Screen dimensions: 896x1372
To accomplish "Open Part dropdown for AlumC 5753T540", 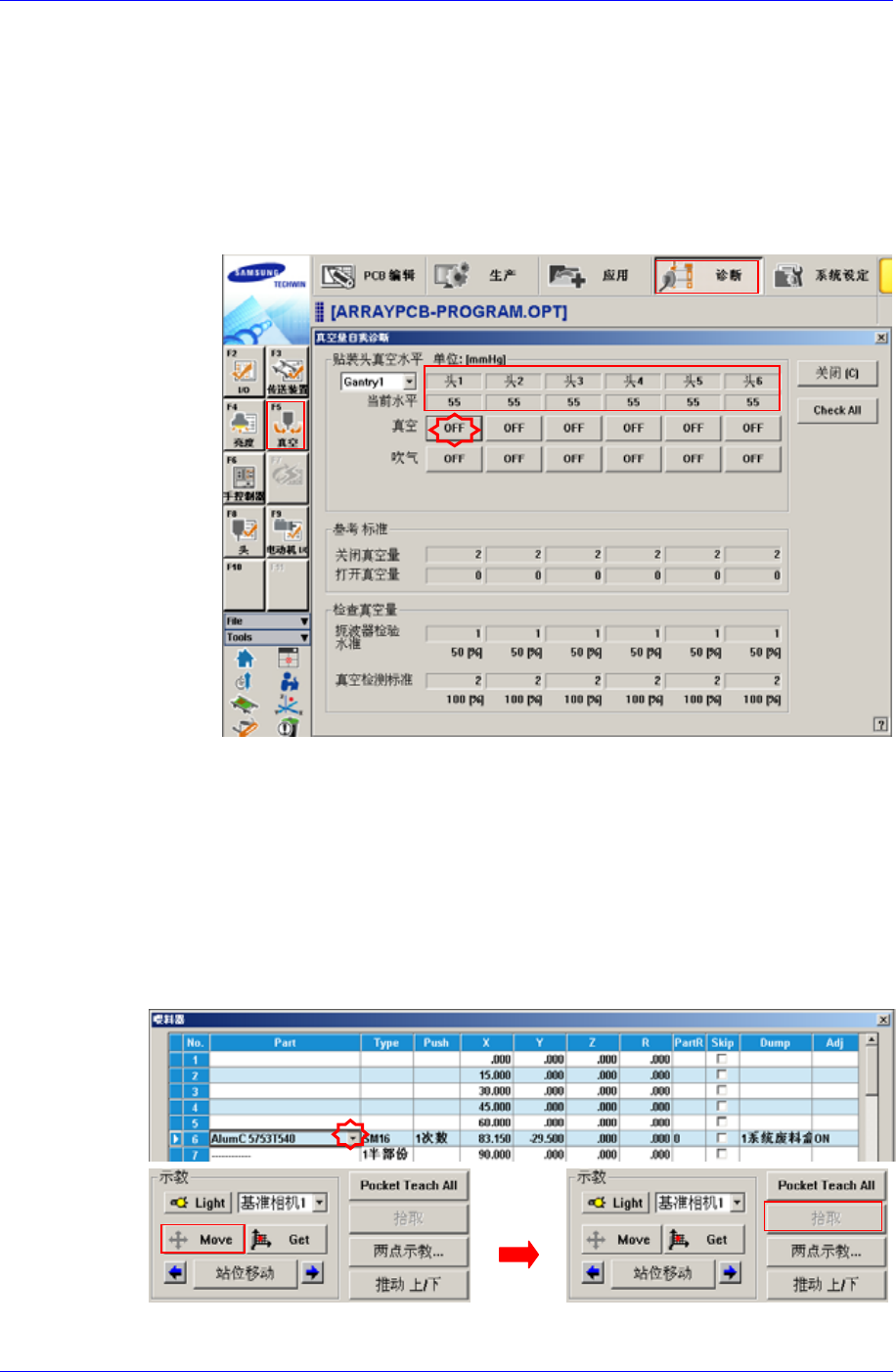I will point(352,1139).
